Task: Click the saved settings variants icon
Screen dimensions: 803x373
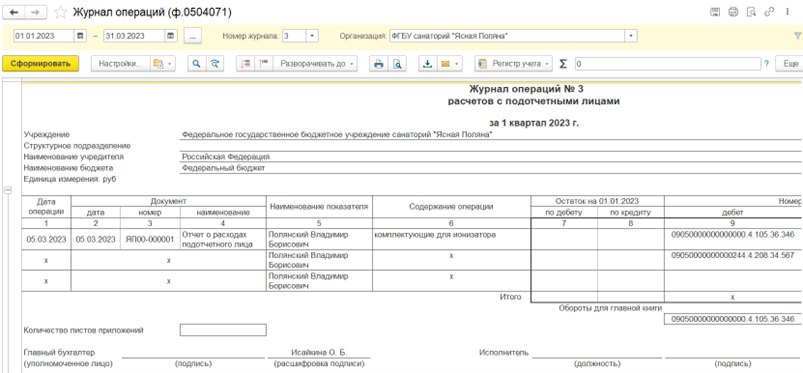Action: pyautogui.click(x=163, y=64)
